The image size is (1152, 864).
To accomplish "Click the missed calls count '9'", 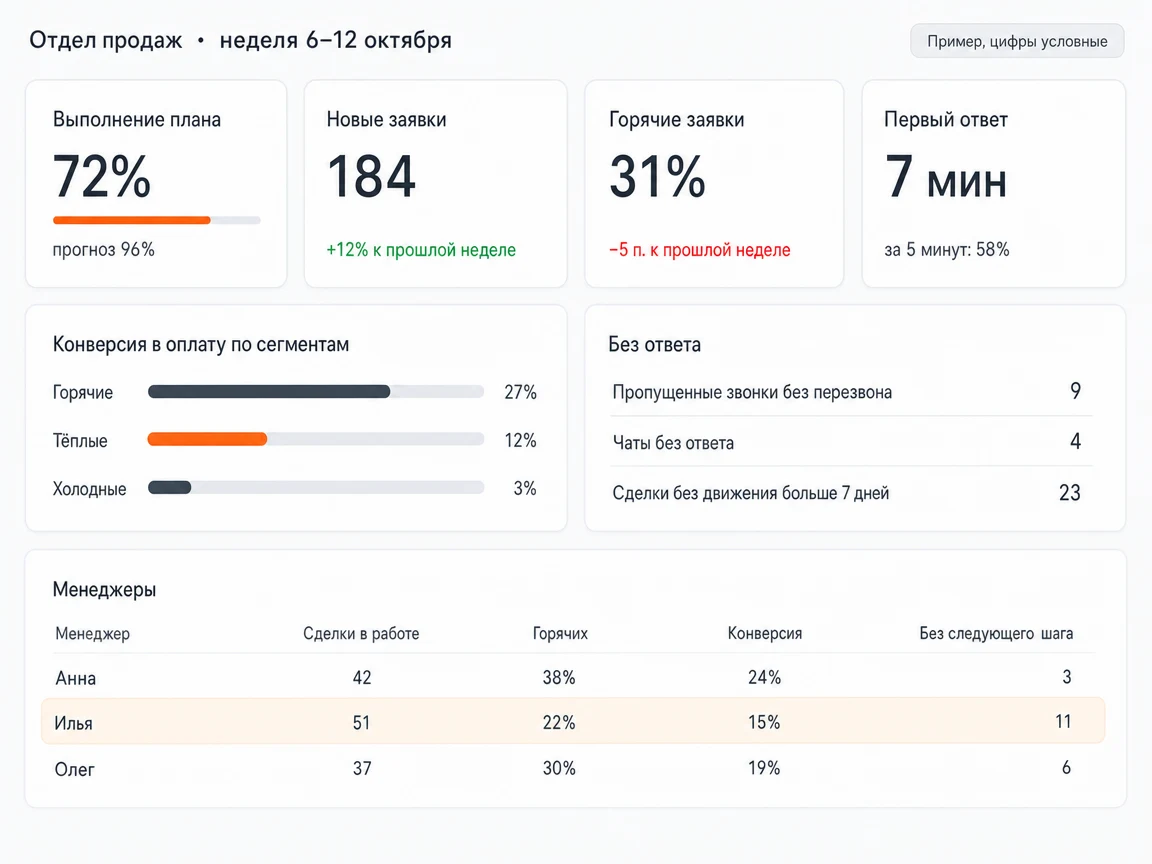I will 1076,391.
